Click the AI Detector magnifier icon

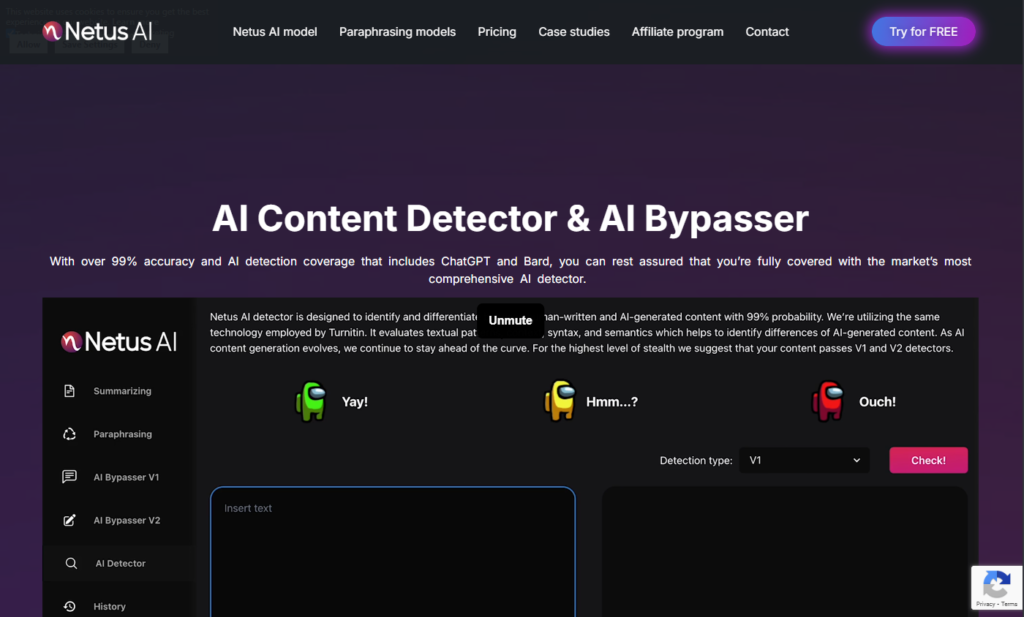71,563
